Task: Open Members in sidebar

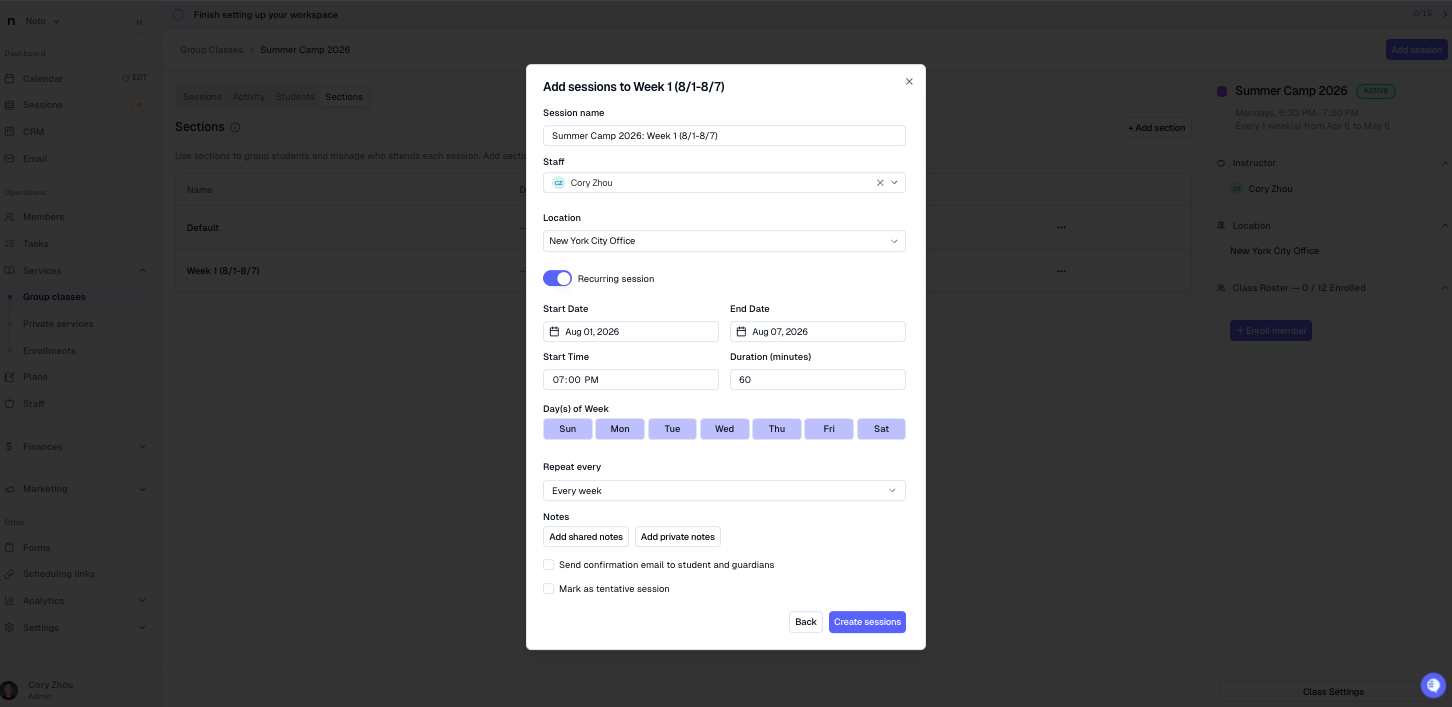Action: point(43,217)
